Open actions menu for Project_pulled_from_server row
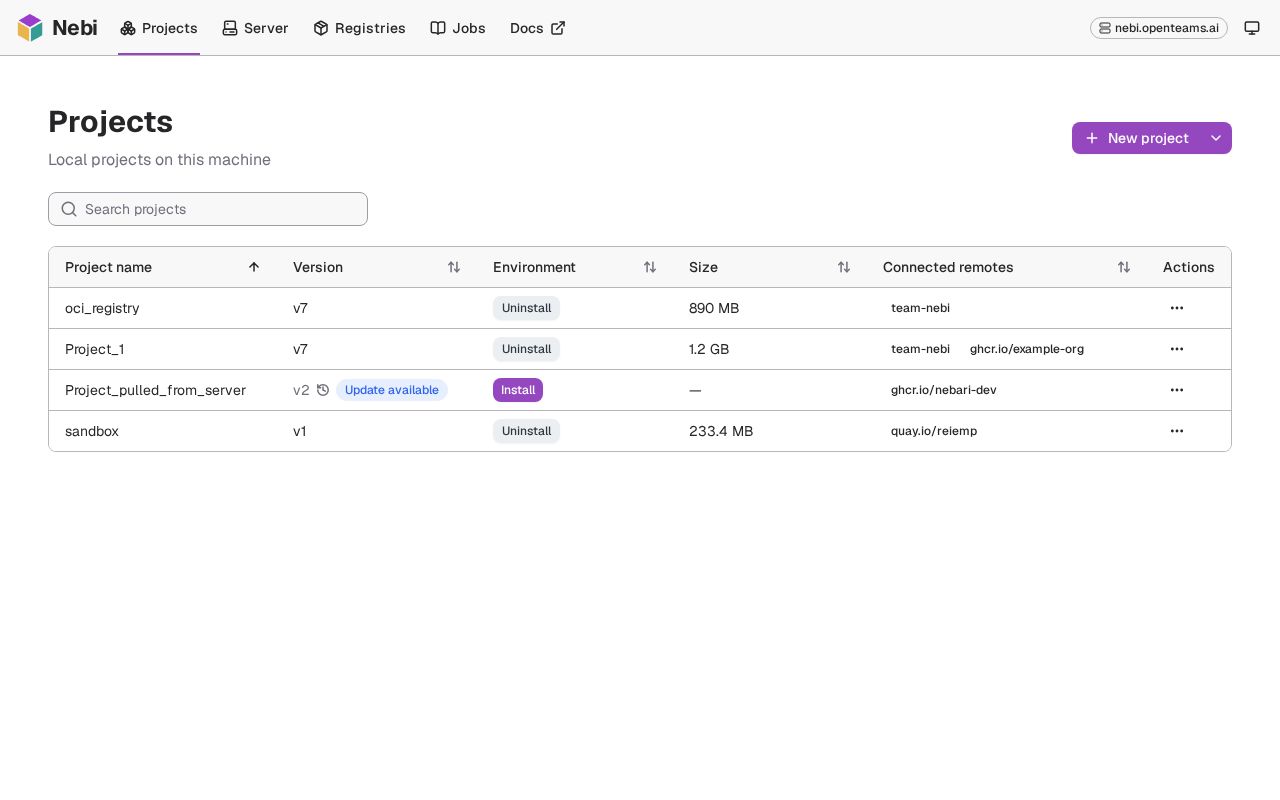The width and height of the screenshot is (1280, 800). pyautogui.click(x=1177, y=390)
